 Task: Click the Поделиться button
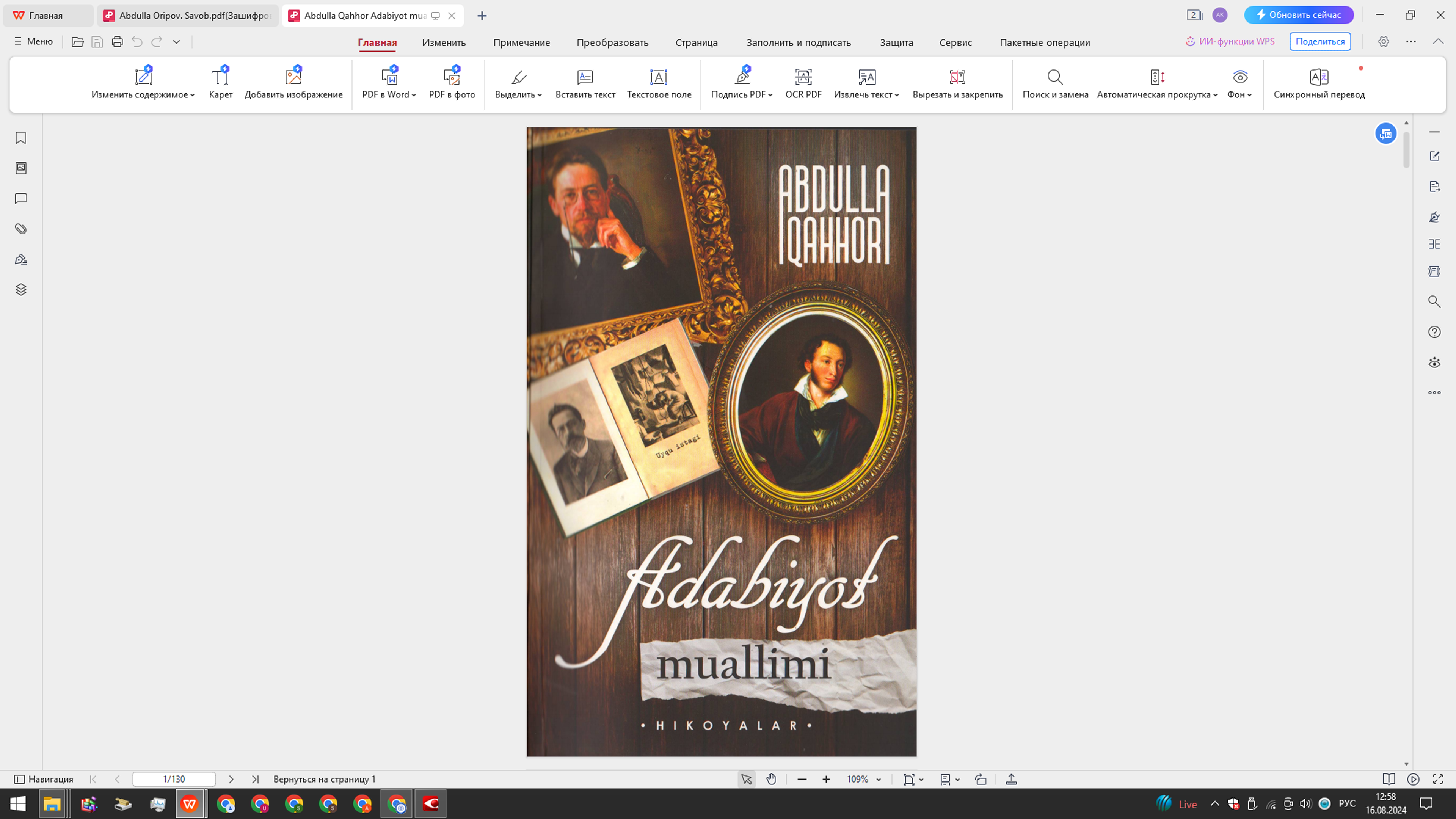(1320, 41)
